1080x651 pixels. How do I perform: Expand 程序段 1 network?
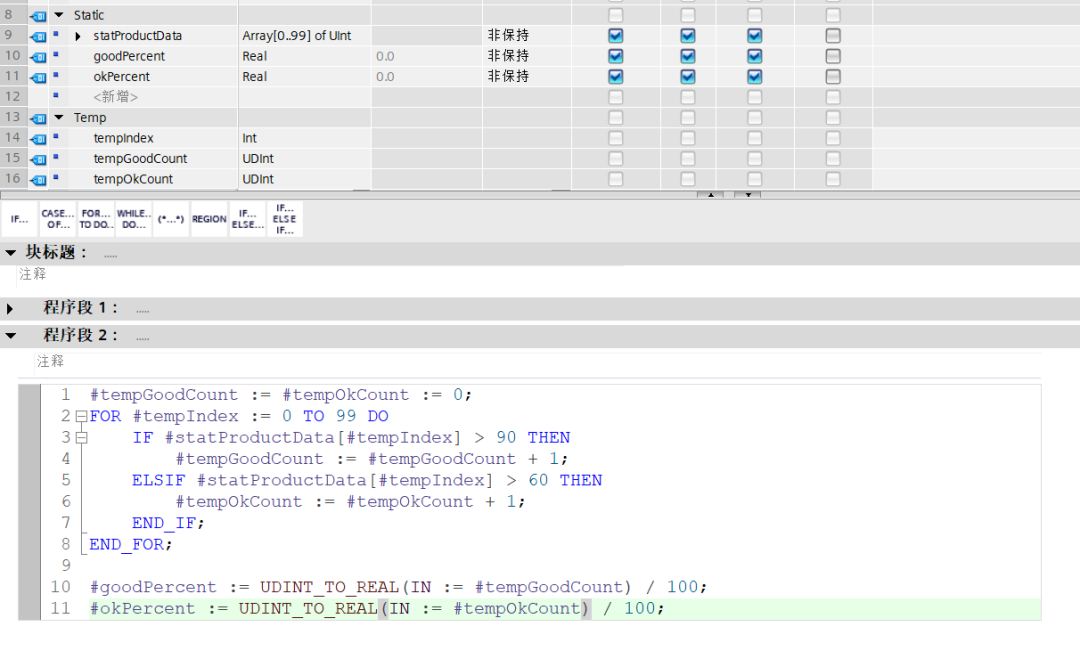(x=11, y=309)
